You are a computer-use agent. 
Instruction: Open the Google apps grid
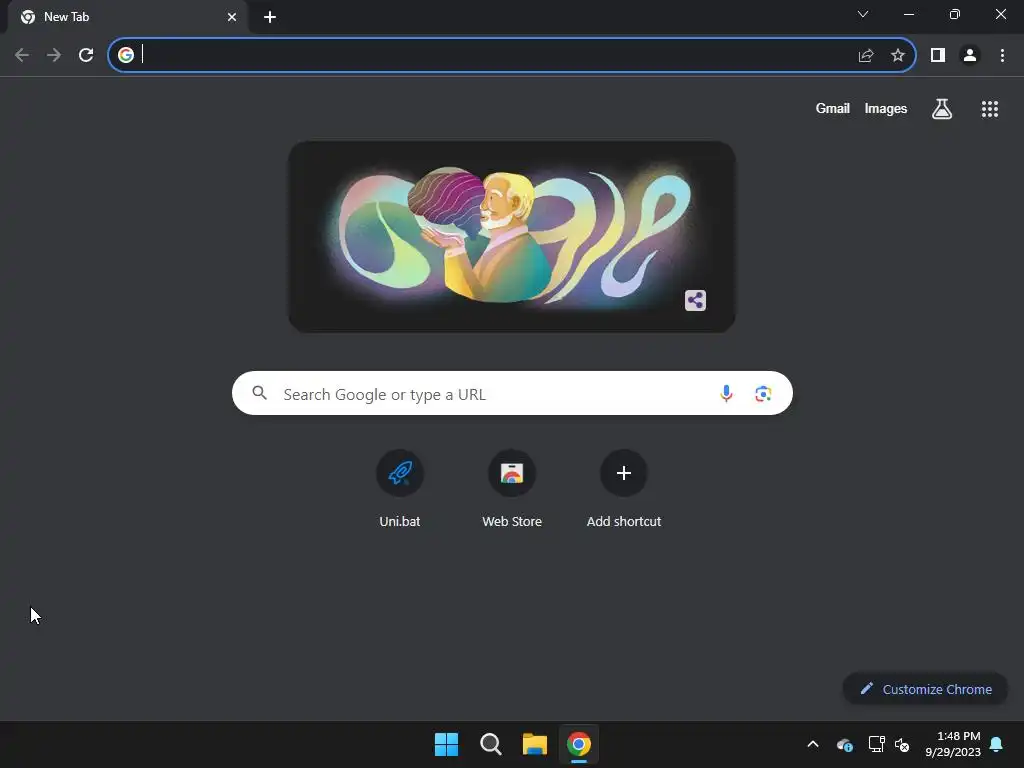tap(990, 109)
